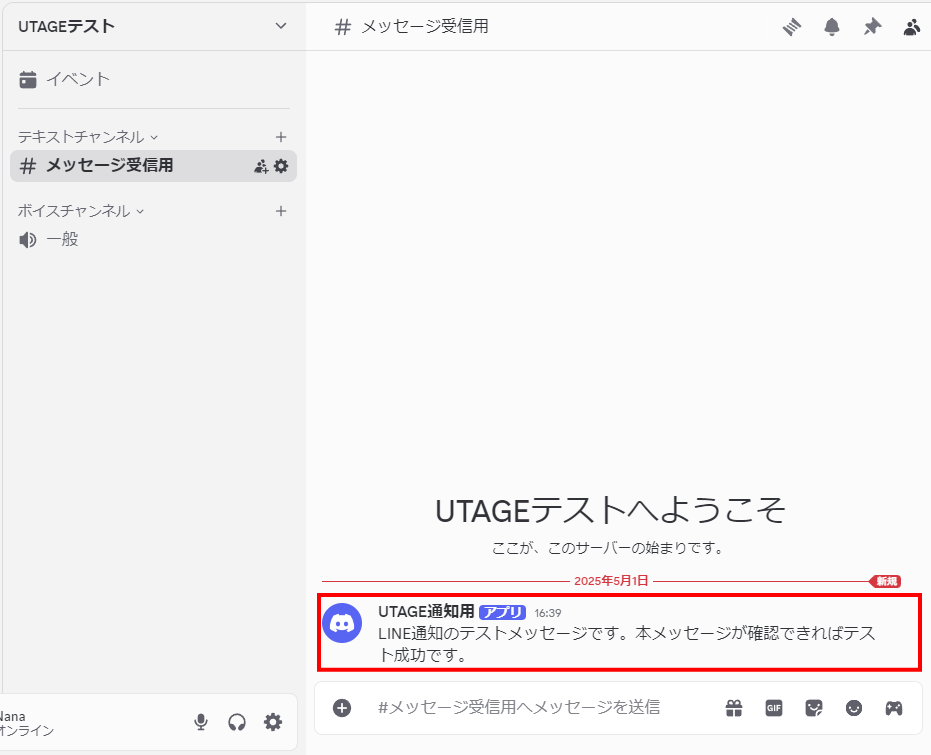Open the threads icon in channel header
Viewport: 931px width, 755px height.
click(x=792, y=27)
